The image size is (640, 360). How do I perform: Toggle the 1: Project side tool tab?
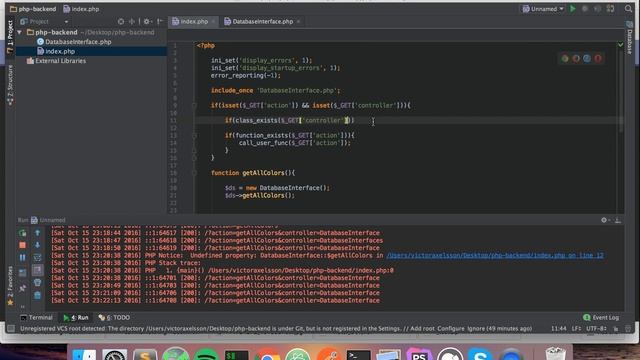(10, 37)
